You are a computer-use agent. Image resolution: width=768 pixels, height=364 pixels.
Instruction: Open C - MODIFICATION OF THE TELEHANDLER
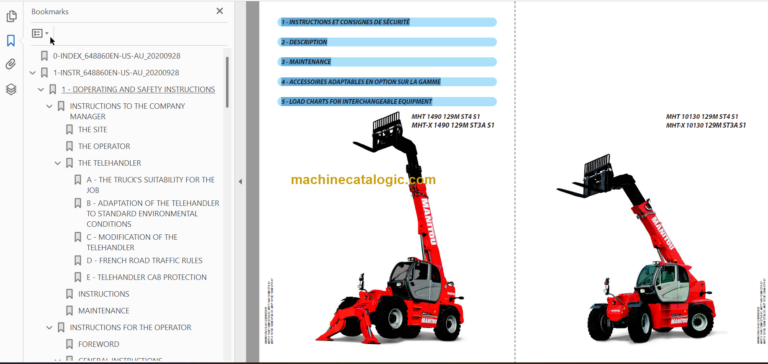pos(132,242)
